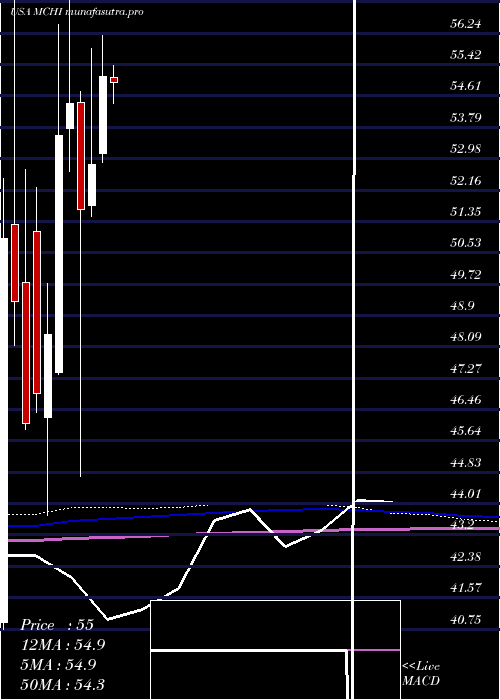Screen dimensions: 500x700
Task: Click the 49.72 axis label
Action: (466, 275)
